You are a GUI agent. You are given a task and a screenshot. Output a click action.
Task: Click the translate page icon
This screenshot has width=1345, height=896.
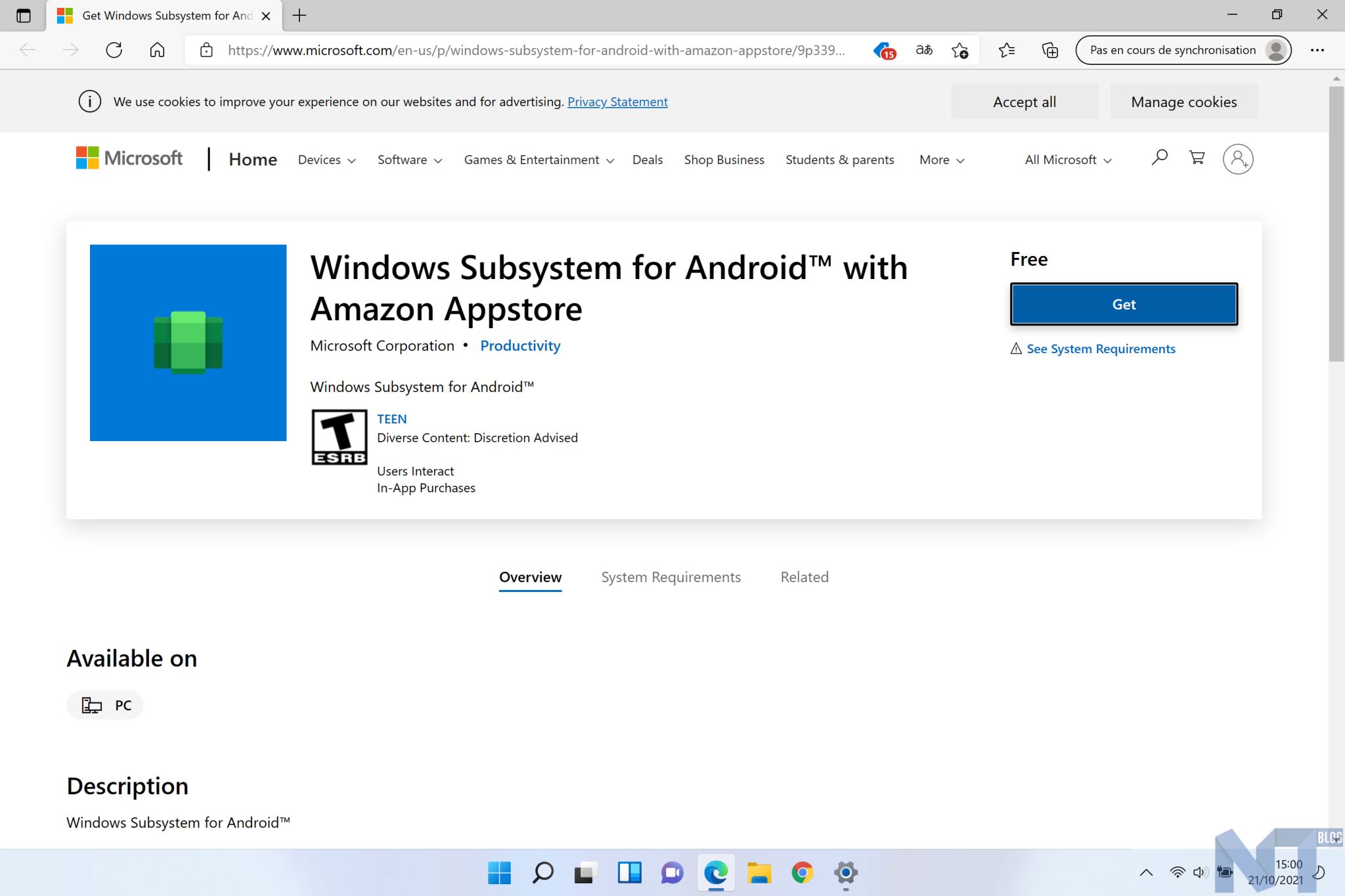click(924, 50)
